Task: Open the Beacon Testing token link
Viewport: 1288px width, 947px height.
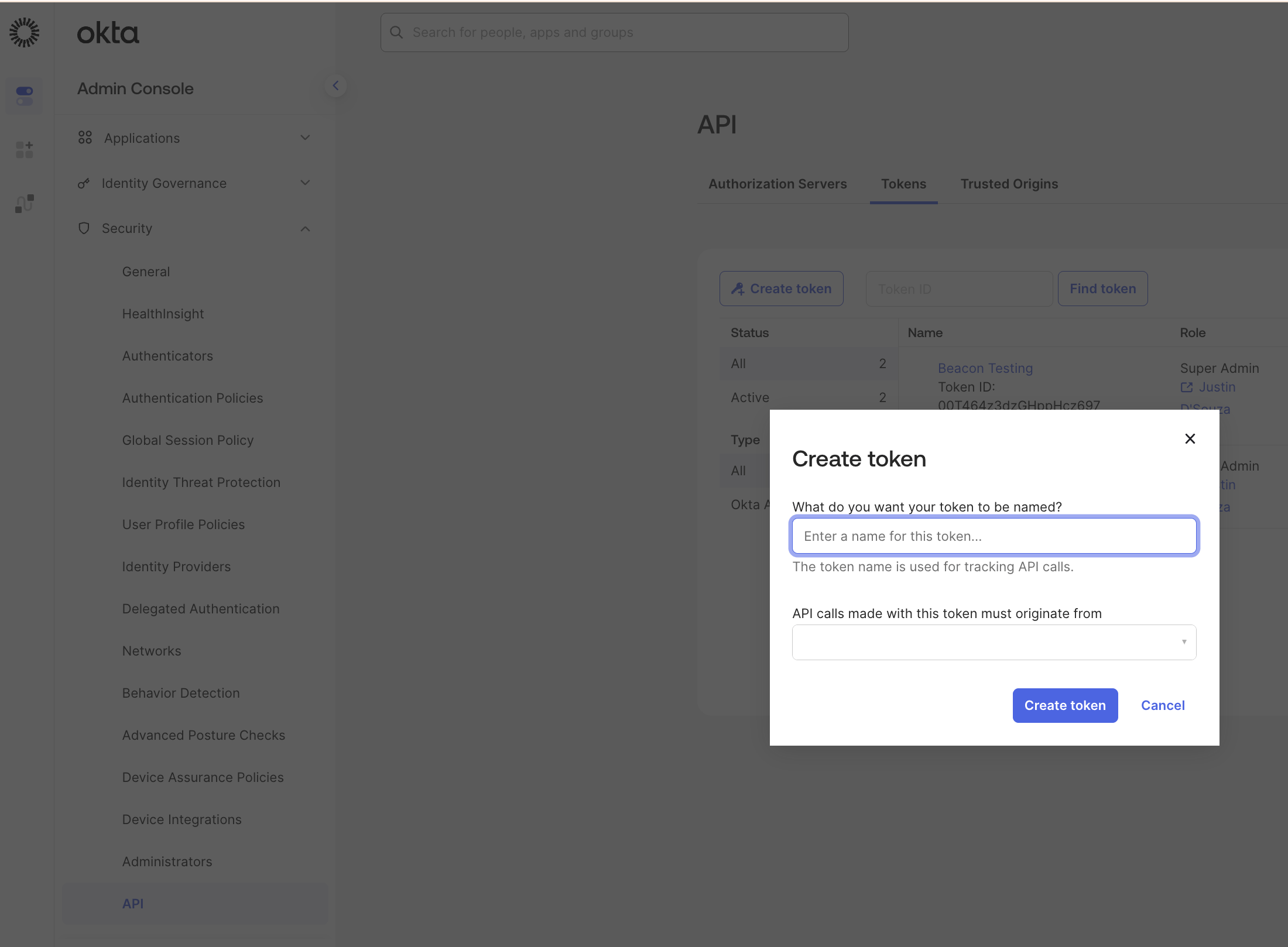Action: pos(985,368)
